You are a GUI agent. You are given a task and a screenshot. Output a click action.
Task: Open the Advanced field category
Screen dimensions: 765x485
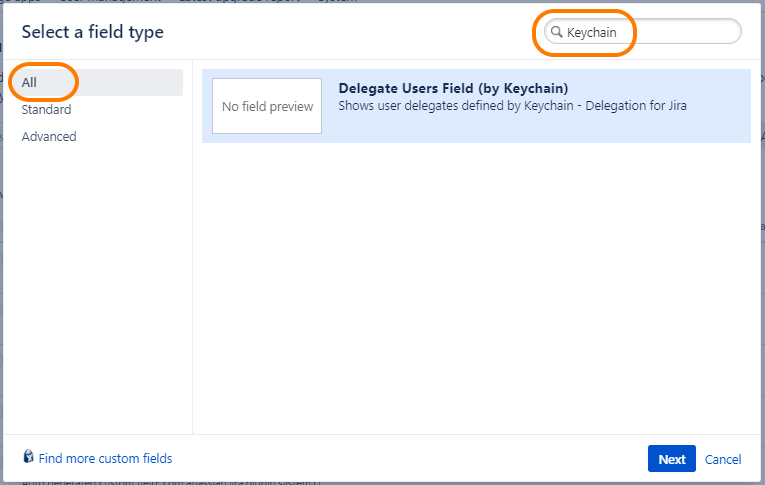49,137
